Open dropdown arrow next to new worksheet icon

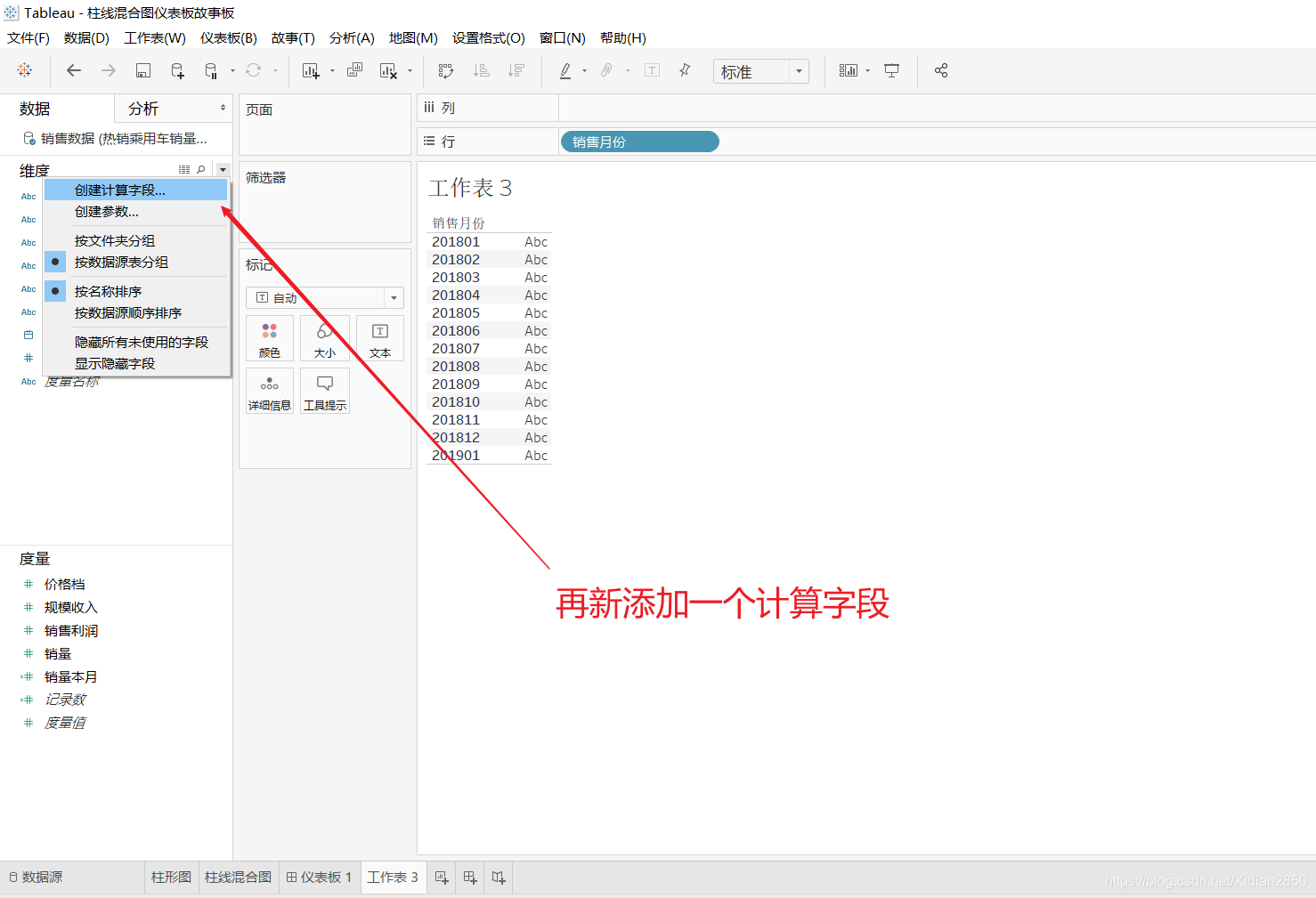(332, 71)
